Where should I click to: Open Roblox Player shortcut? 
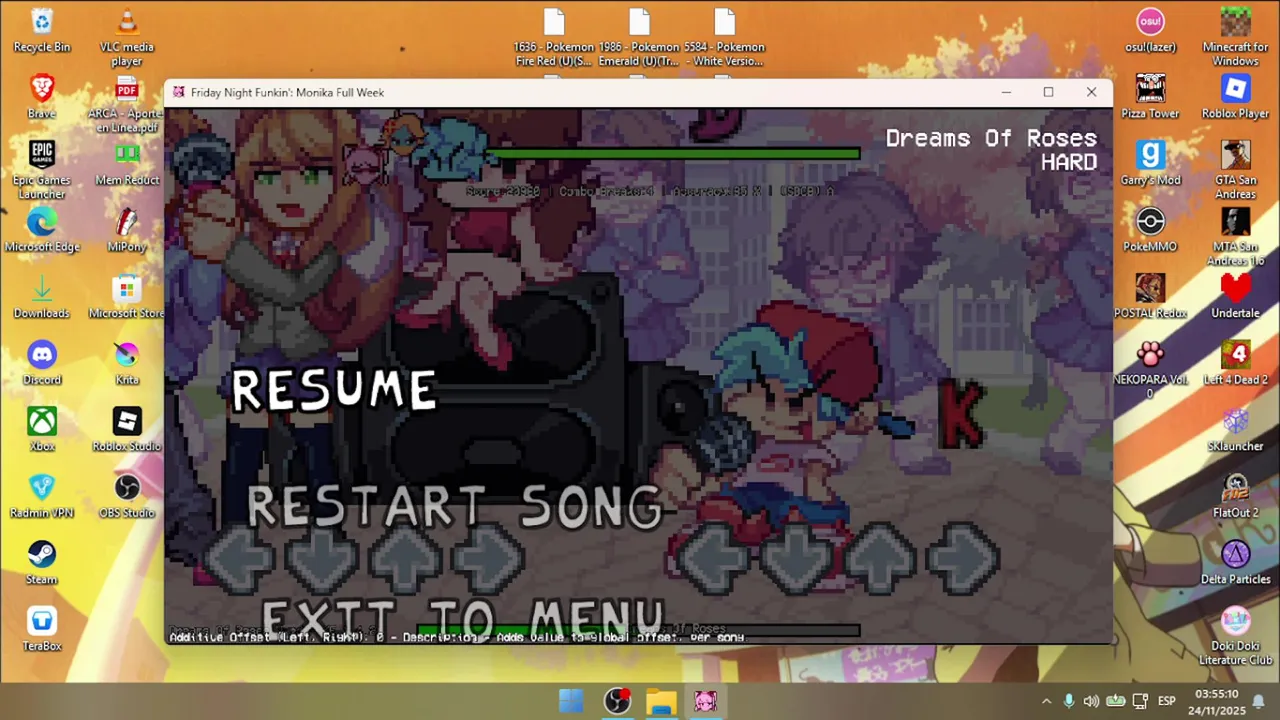coord(1236,96)
